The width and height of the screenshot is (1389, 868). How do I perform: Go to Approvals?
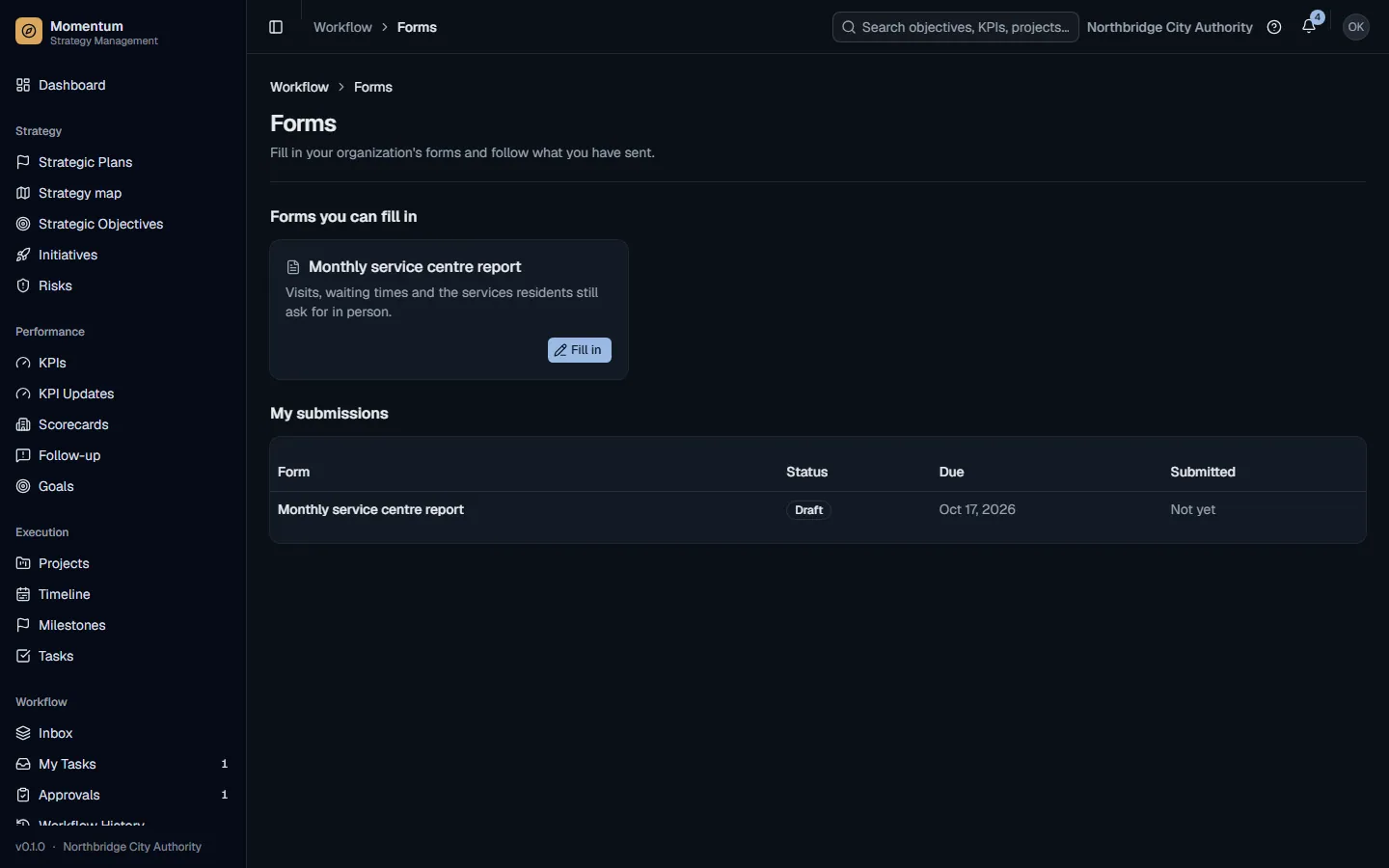point(123,795)
